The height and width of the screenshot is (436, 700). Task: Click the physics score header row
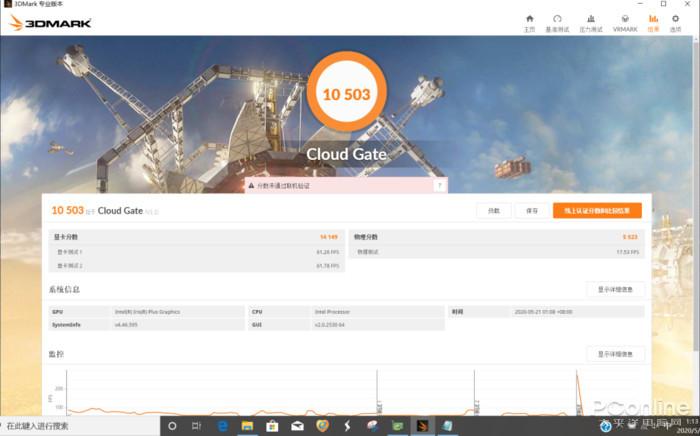[496, 237]
